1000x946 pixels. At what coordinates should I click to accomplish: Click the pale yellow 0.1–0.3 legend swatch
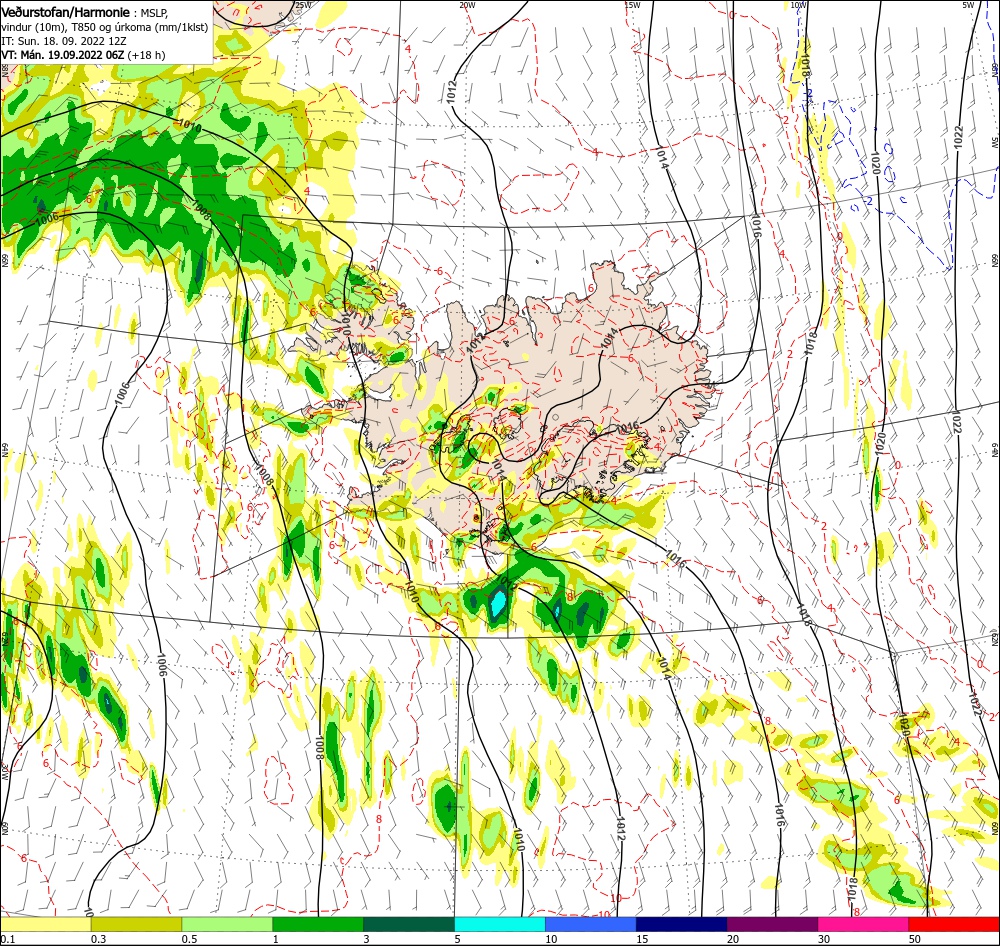46,924
